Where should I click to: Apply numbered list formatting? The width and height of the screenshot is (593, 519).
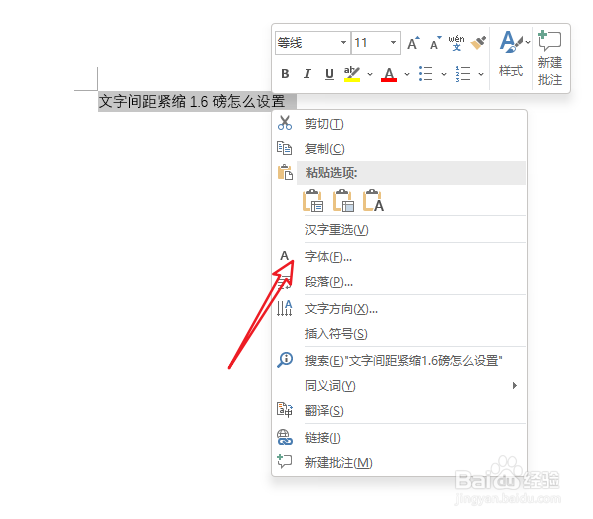coord(463,74)
